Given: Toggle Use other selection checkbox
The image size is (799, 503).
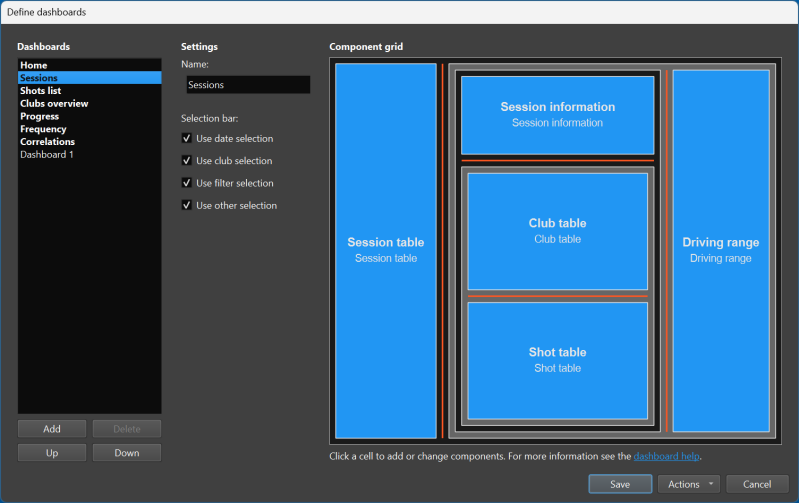Looking at the screenshot, I should pos(186,206).
